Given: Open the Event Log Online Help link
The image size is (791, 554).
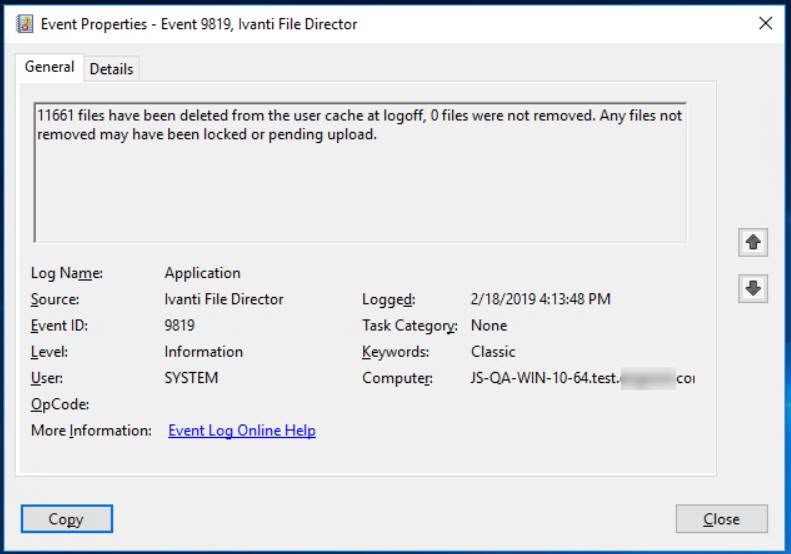Looking at the screenshot, I should click(242, 431).
